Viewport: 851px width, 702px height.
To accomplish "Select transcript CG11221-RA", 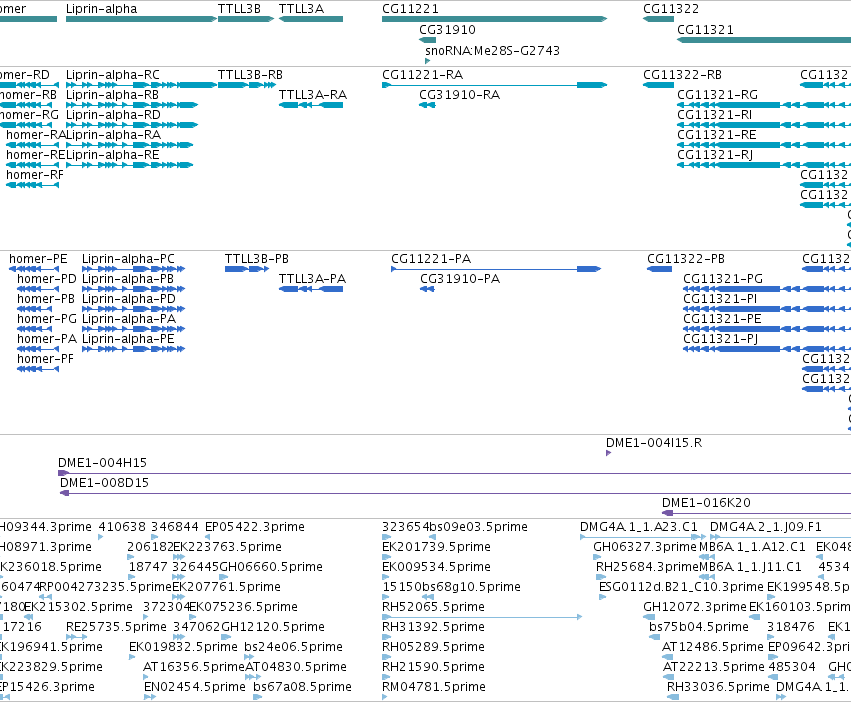I will tap(494, 85).
